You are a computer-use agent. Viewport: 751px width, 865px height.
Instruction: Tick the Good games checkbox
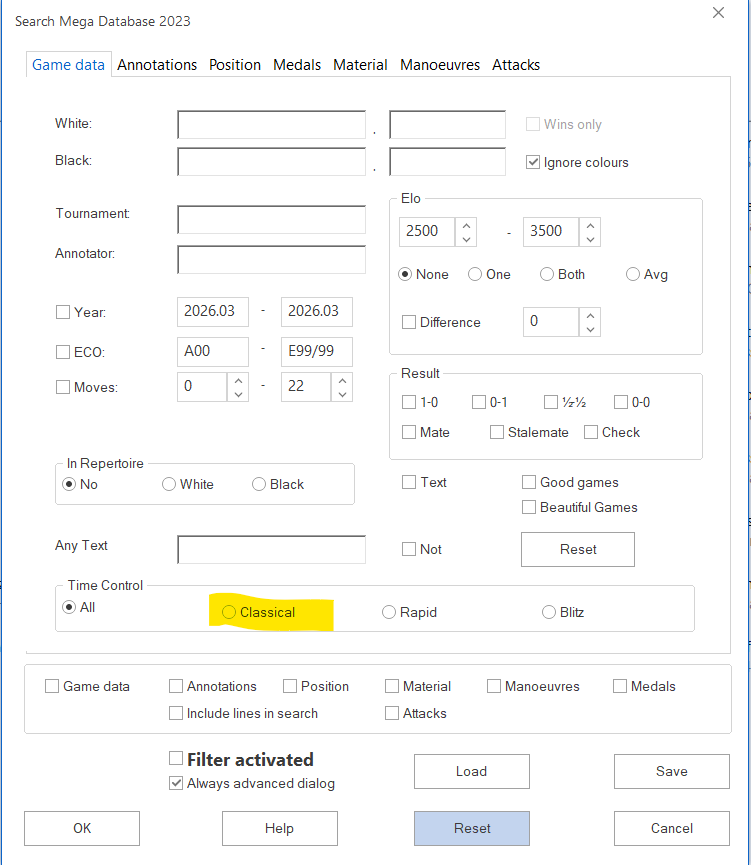coord(529,482)
